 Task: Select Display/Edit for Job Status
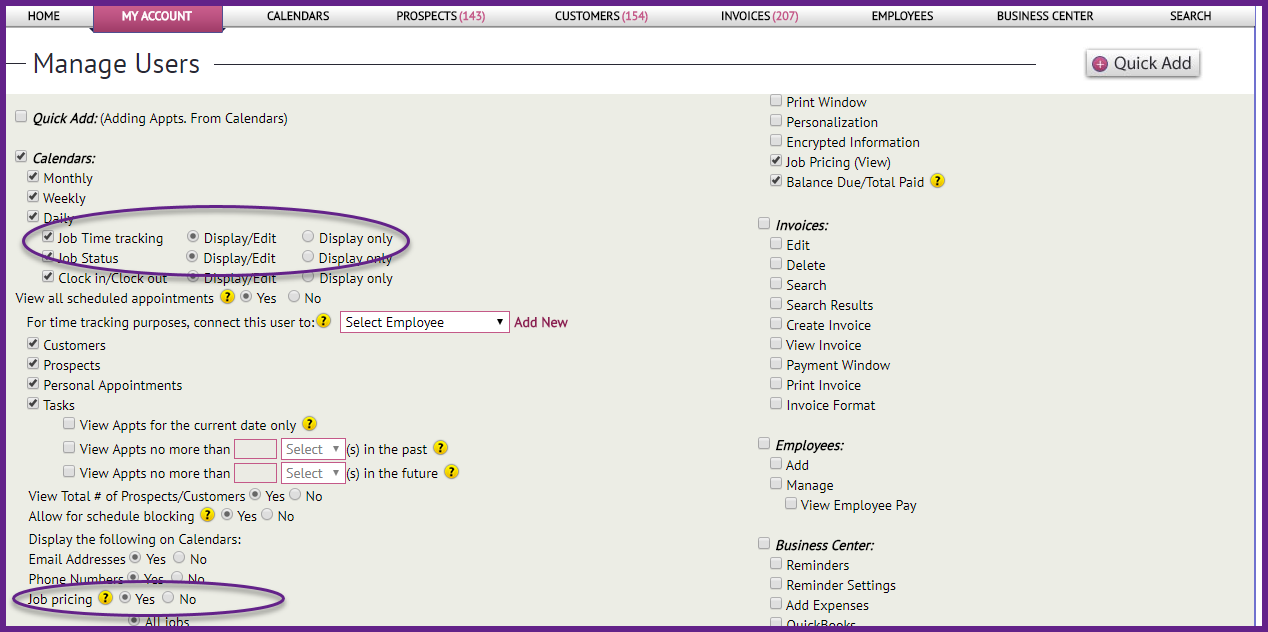pyautogui.click(x=193, y=257)
